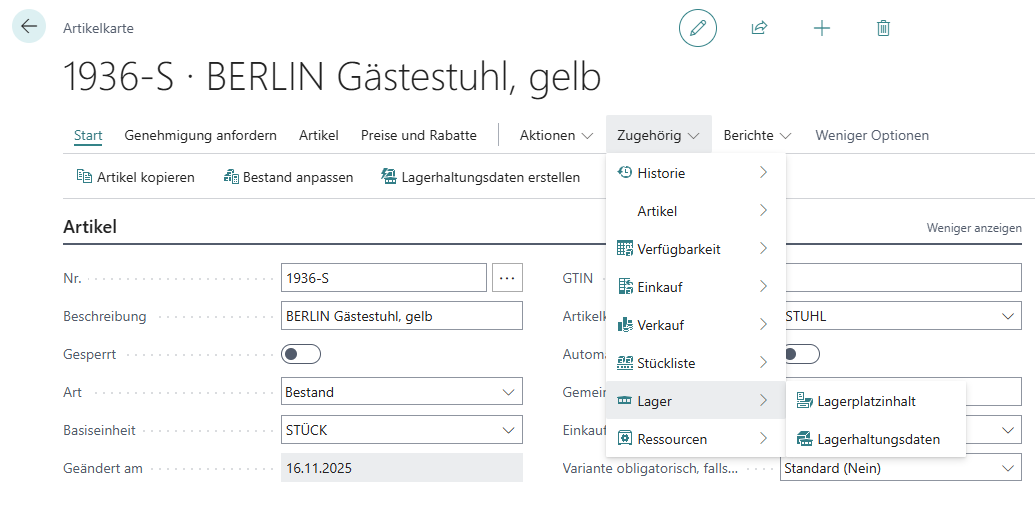1035x530 pixels.
Task: Open Ressourcen submenu
Action: (x=696, y=439)
